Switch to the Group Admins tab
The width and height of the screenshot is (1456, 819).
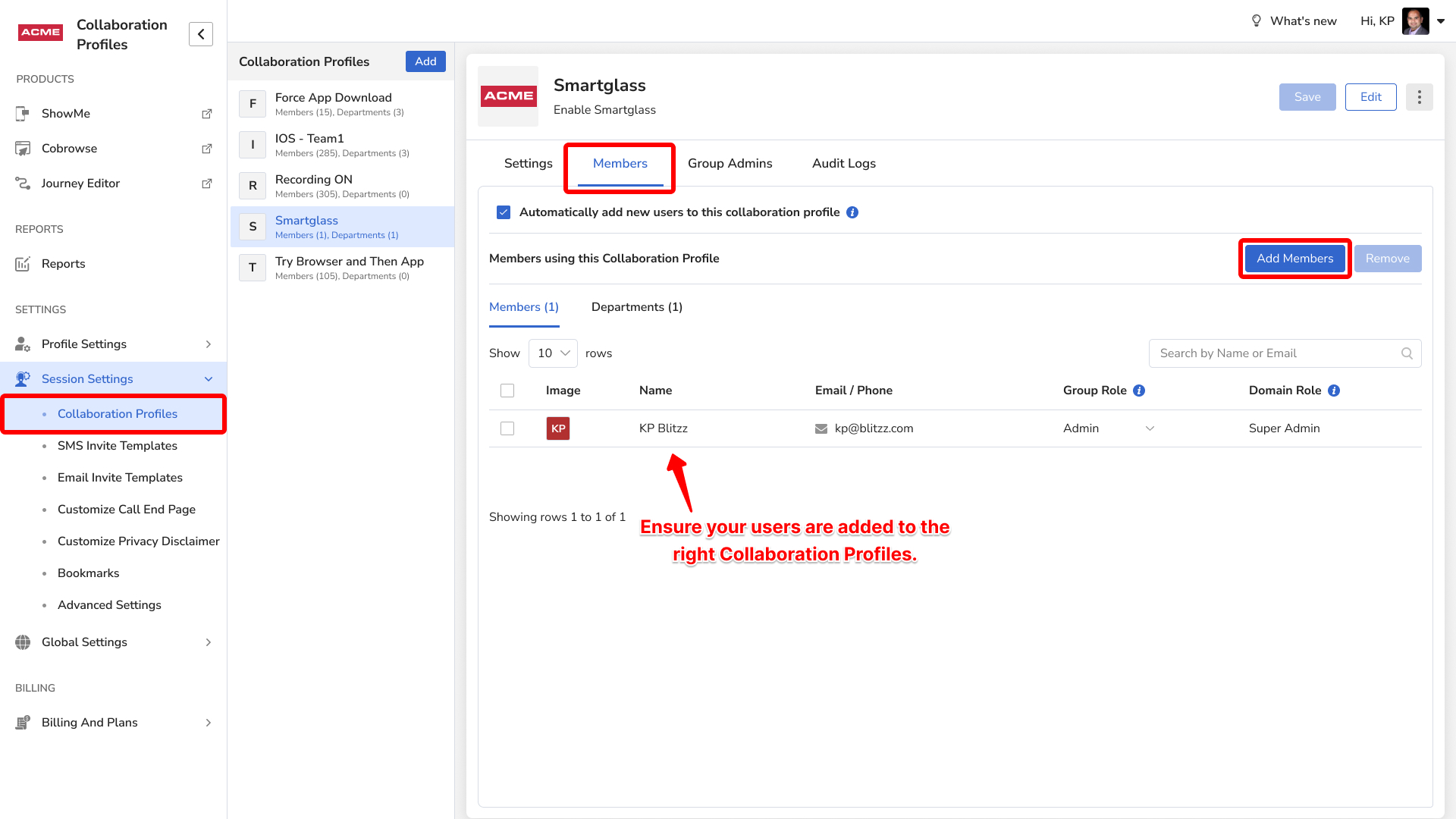coord(730,164)
